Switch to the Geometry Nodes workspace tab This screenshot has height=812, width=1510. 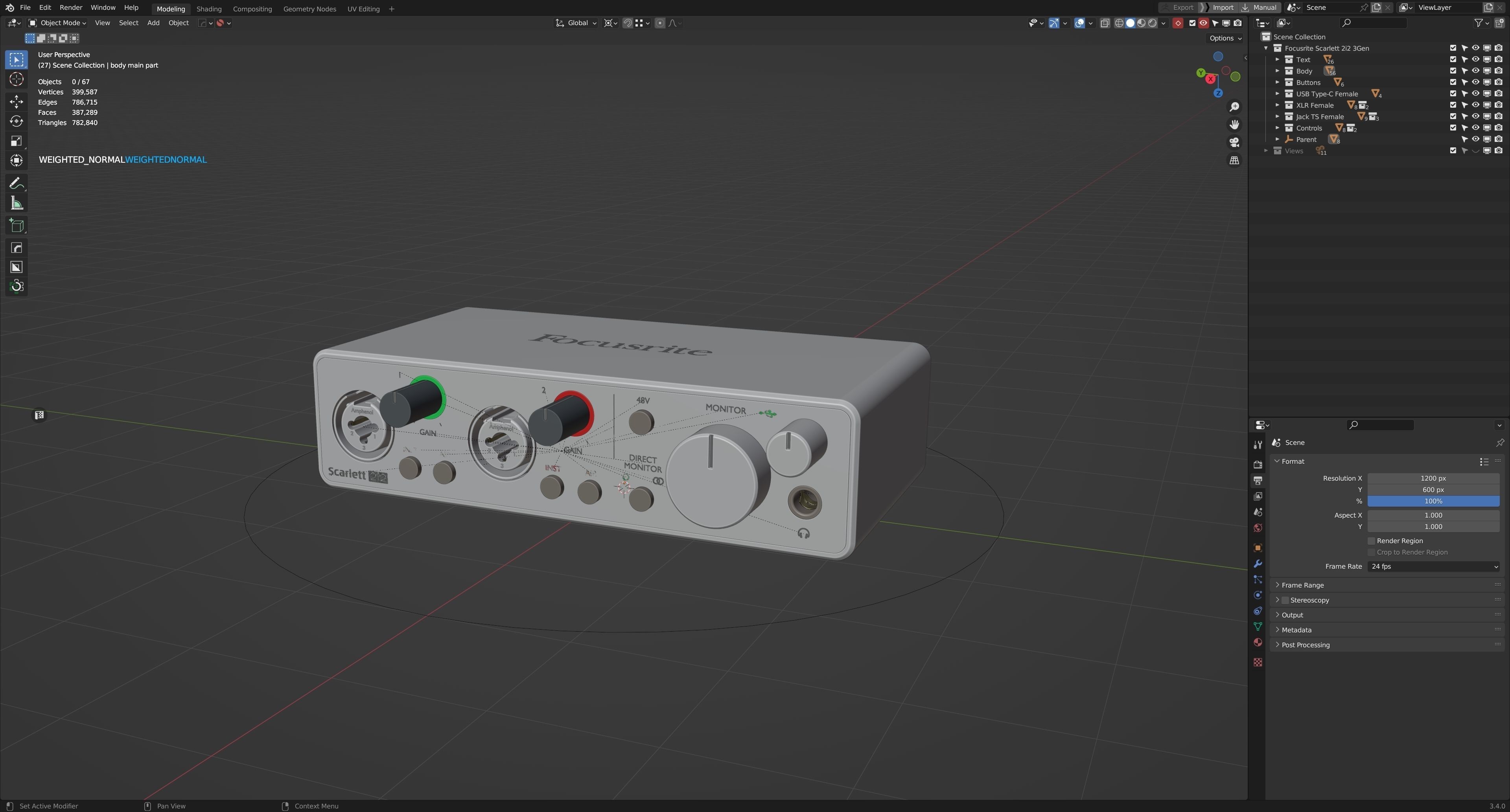309,9
